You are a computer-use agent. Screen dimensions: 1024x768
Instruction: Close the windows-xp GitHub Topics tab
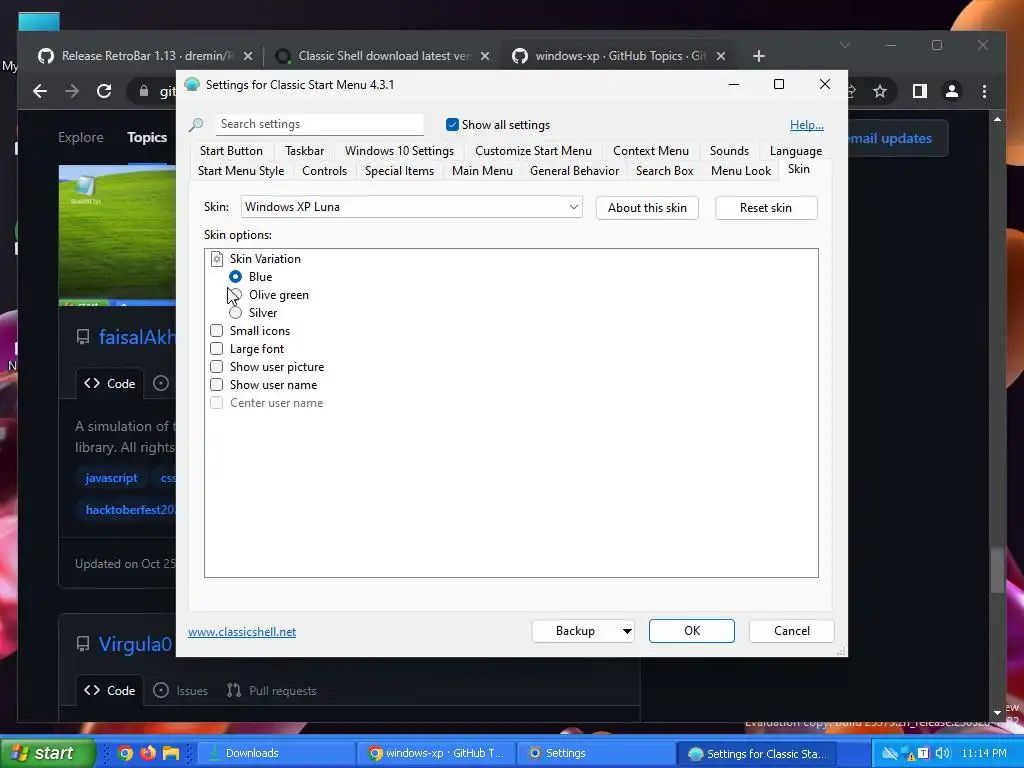pos(720,56)
